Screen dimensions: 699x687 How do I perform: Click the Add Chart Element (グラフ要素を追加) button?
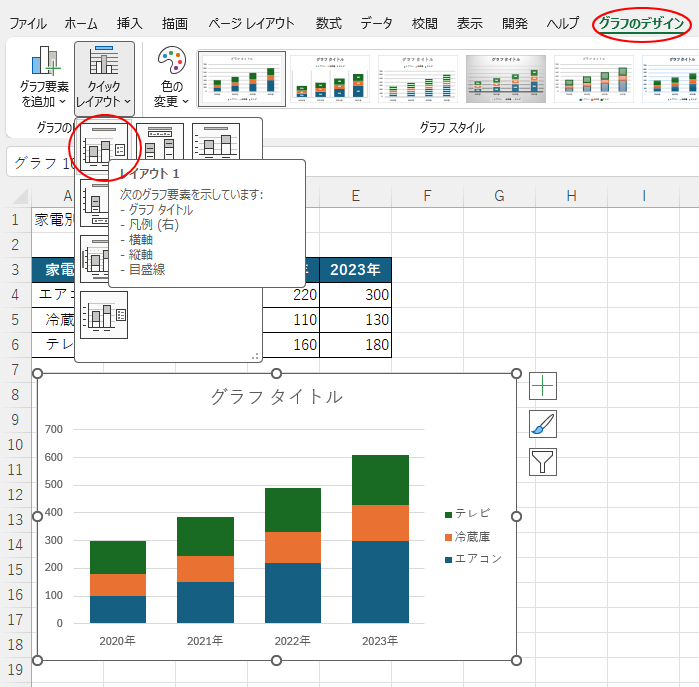[44, 78]
